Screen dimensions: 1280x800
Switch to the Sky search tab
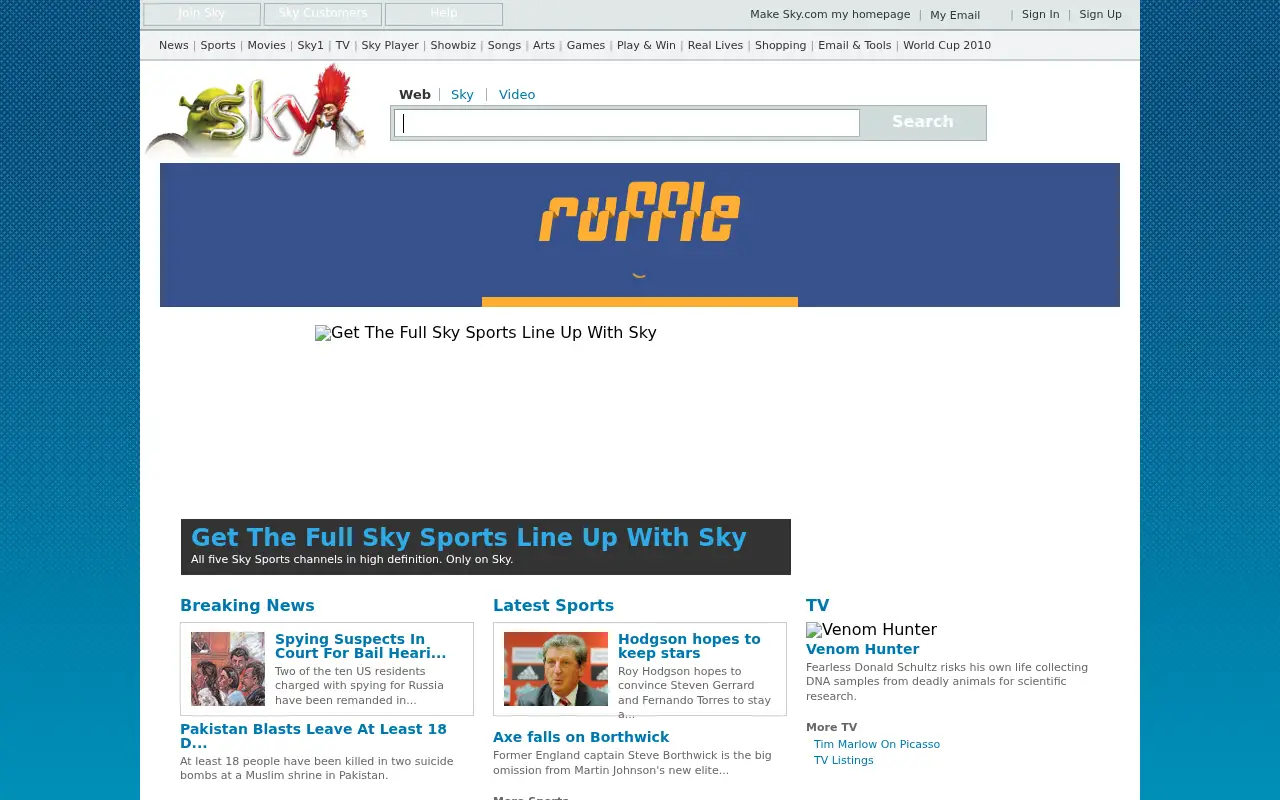[x=462, y=95]
